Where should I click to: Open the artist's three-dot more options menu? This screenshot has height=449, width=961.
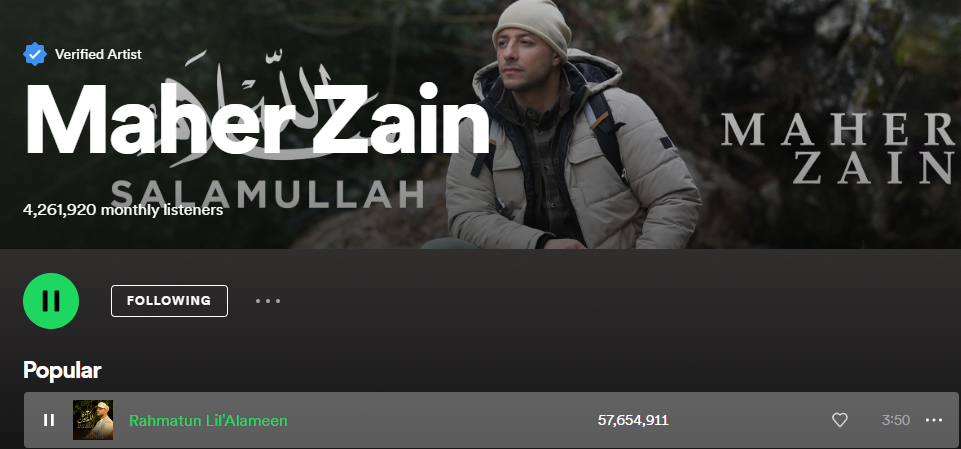[268, 301]
